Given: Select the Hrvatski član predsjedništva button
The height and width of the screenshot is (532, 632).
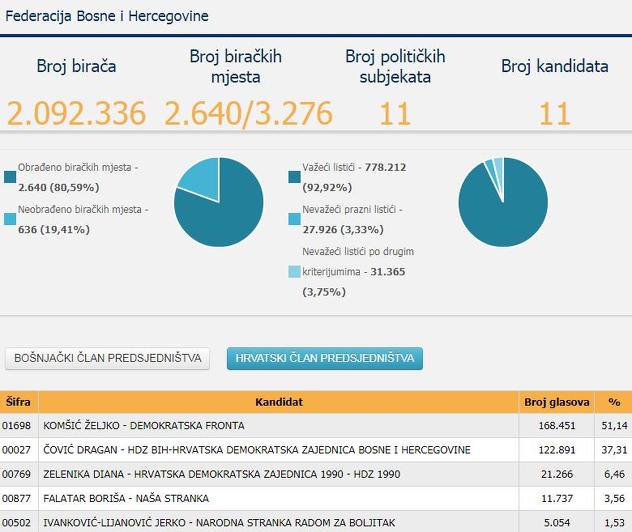Looking at the screenshot, I should click(325, 358).
